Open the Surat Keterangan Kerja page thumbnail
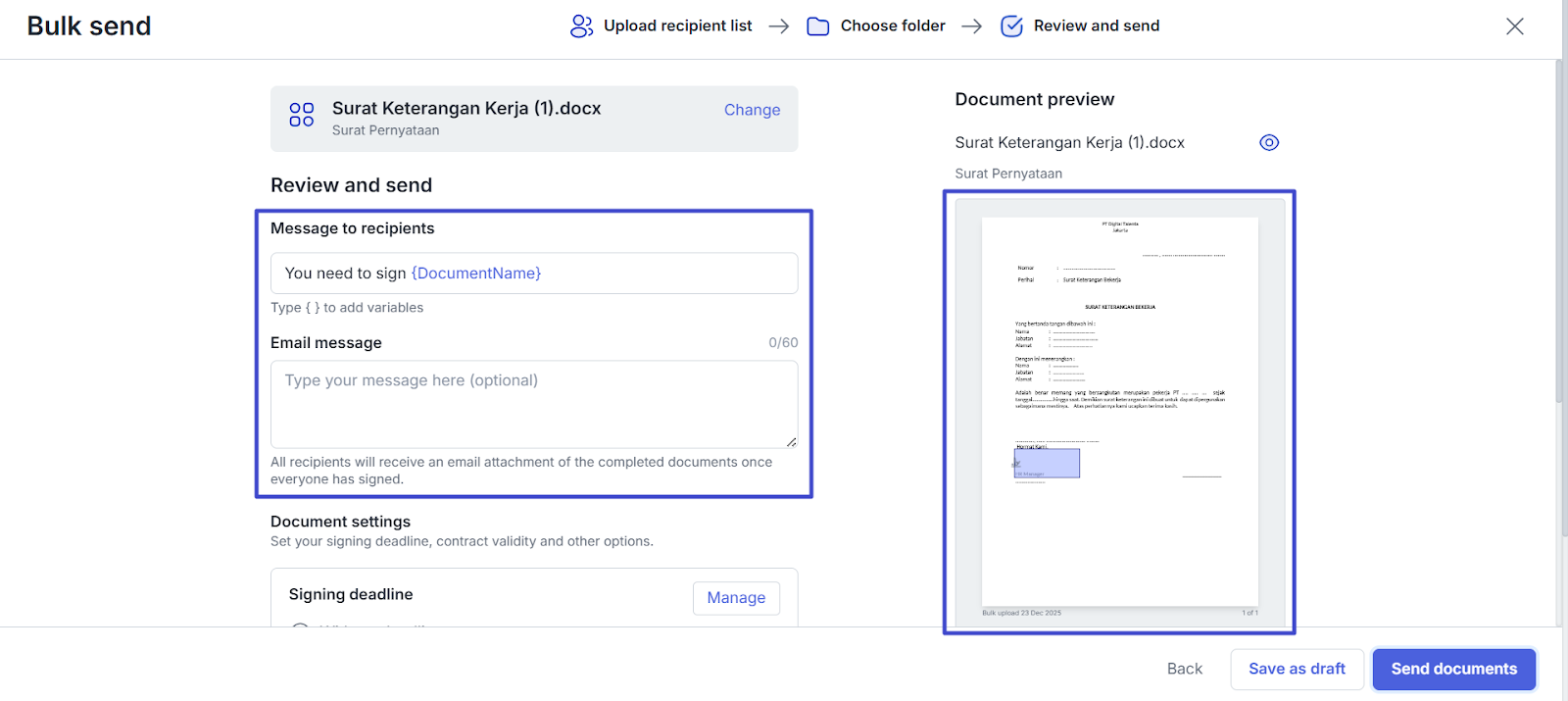This screenshot has height=701, width=1568. [1119, 412]
